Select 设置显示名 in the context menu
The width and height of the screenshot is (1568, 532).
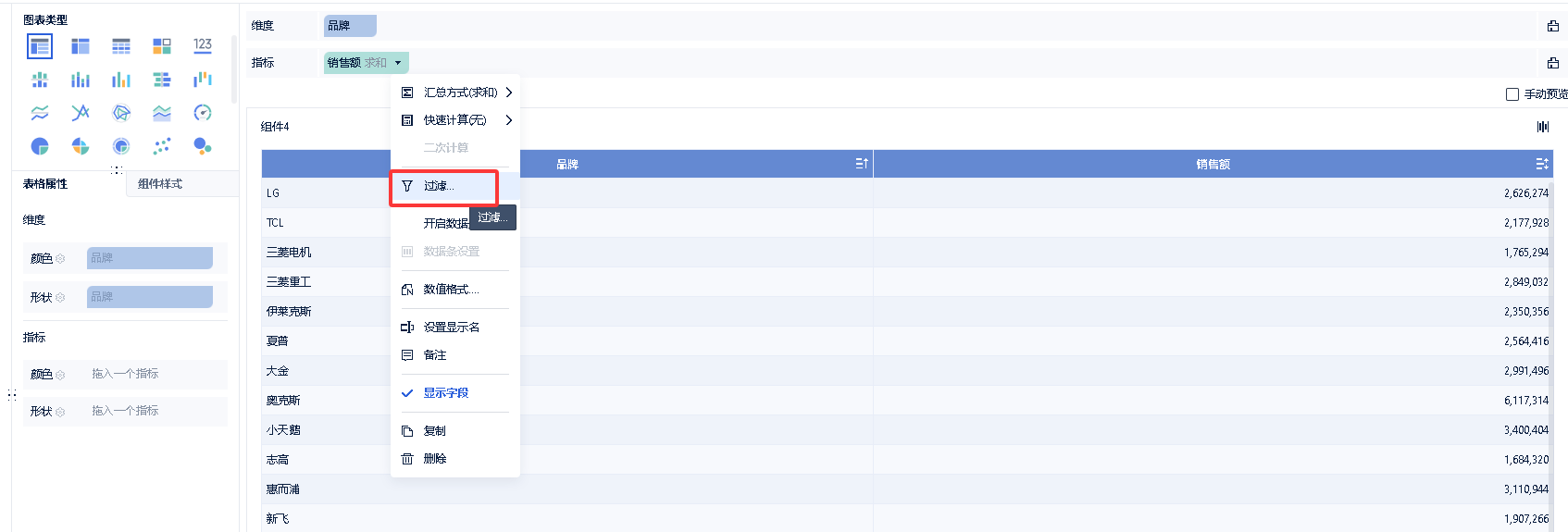point(454,328)
